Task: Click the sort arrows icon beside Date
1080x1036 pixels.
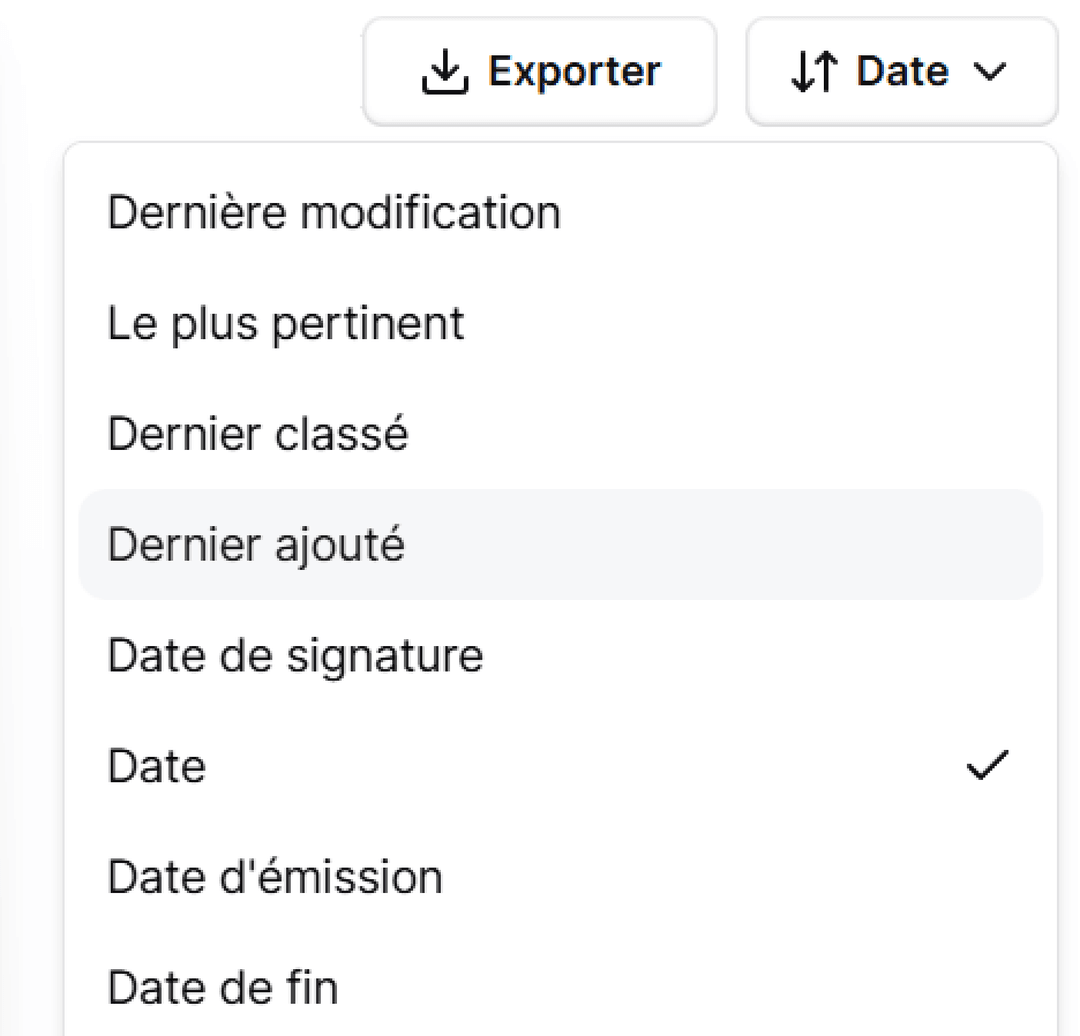Action: point(813,72)
